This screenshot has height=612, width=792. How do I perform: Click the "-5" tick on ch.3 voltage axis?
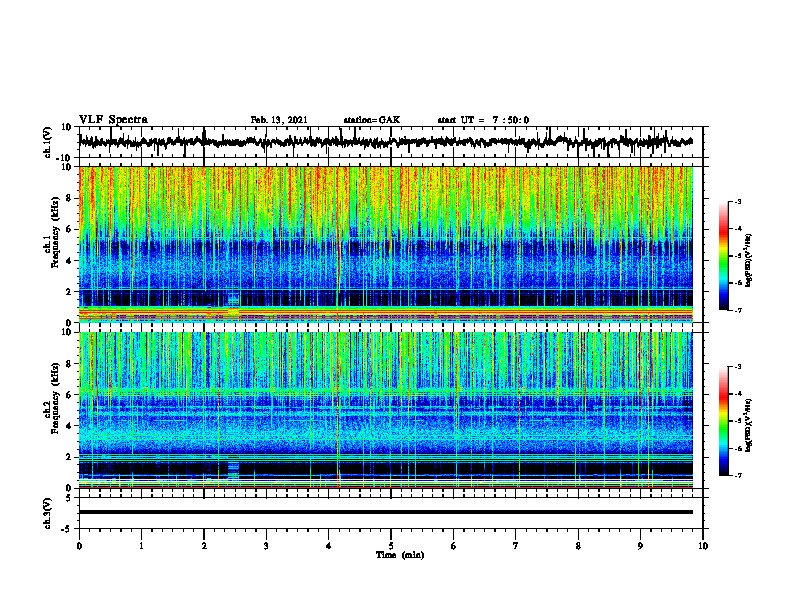(x=67, y=529)
